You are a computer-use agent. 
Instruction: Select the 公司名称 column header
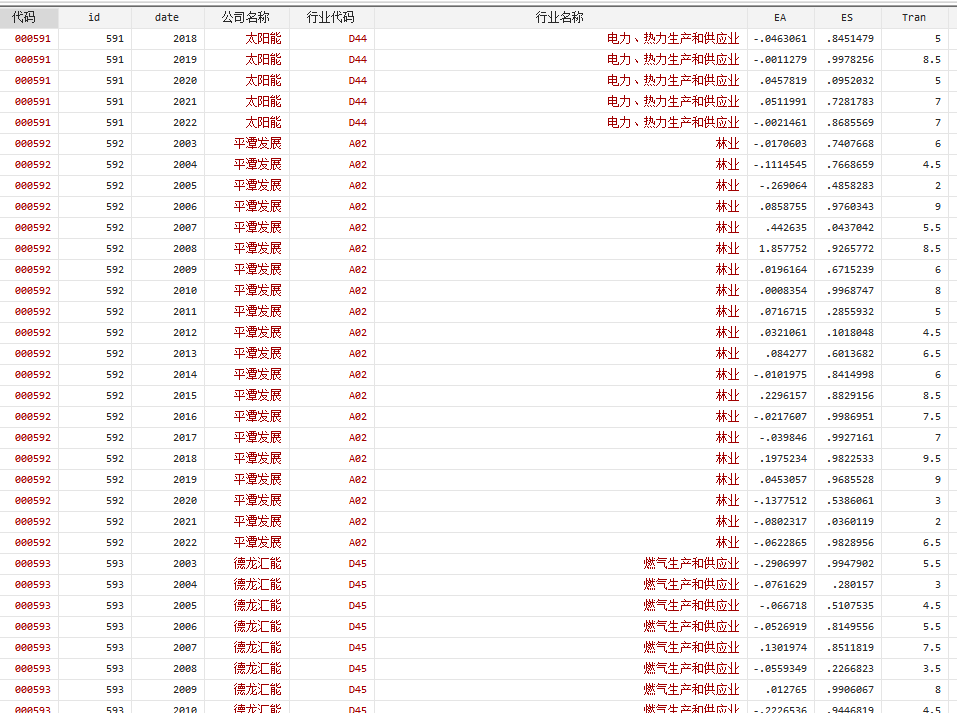246,17
